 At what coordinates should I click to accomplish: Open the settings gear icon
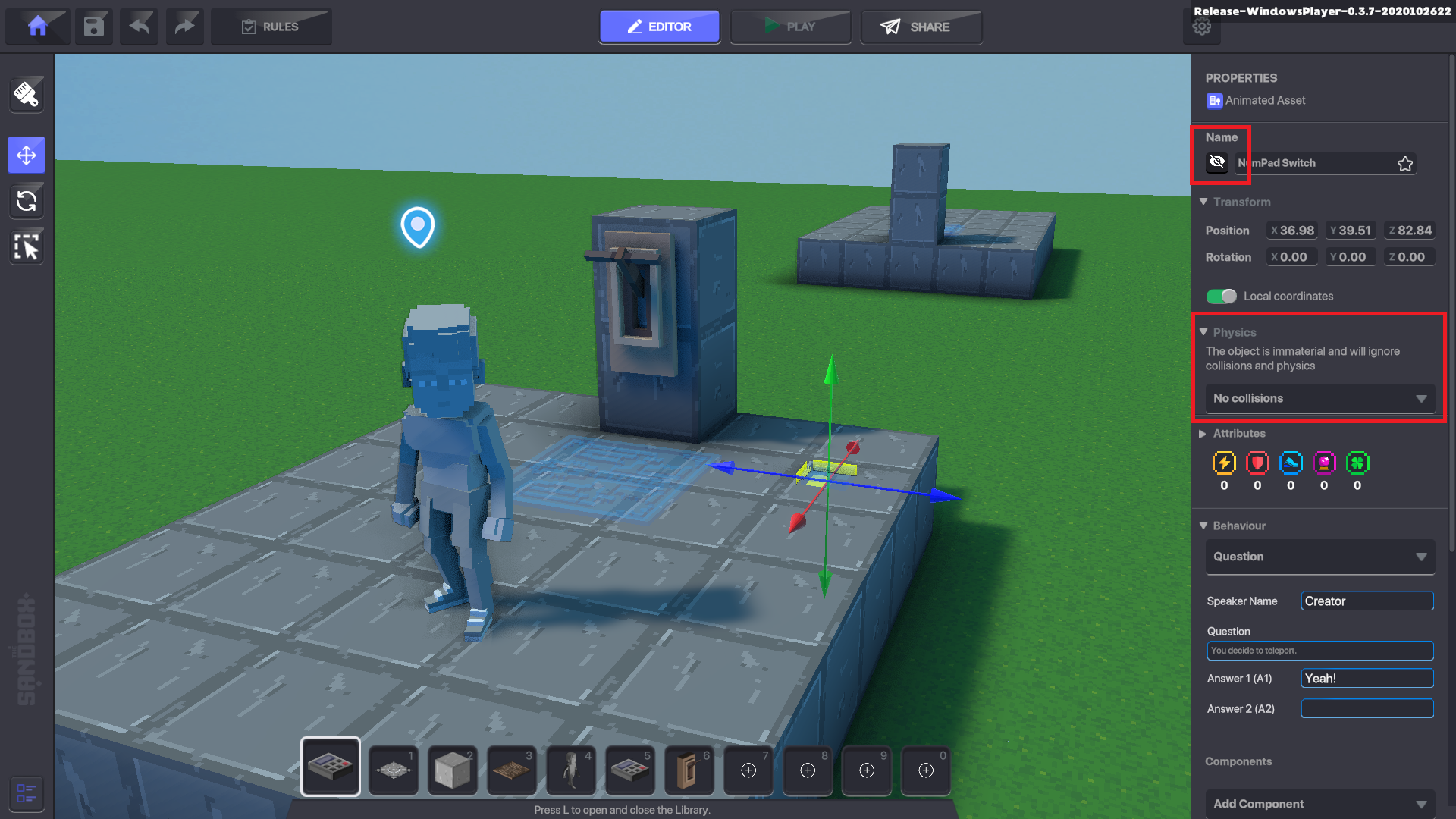pyautogui.click(x=1201, y=27)
